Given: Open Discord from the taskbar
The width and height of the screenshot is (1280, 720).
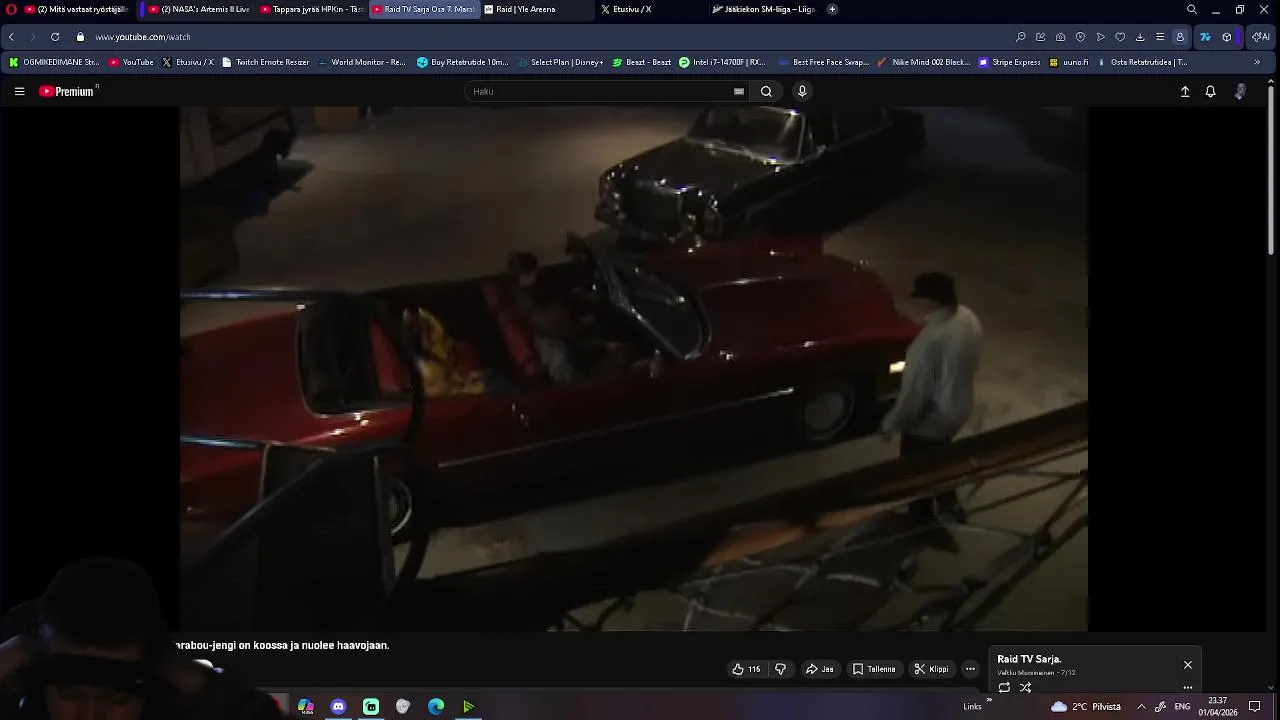Looking at the screenshot, I should coord(338,707).
